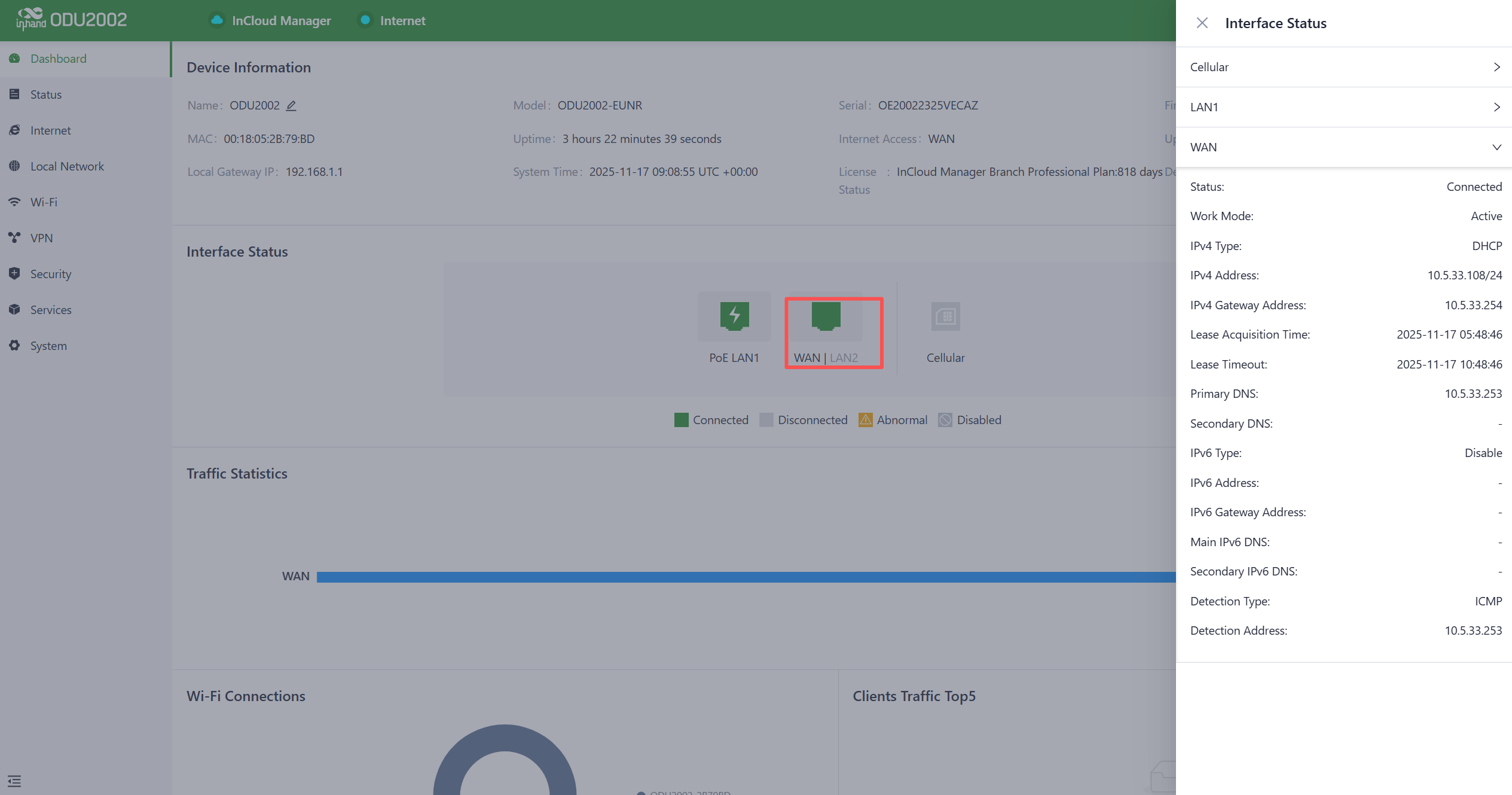This screenshot has width=1512, height=795.
Task: Open the Wi-Fi menu
Action: click(44, 202)
